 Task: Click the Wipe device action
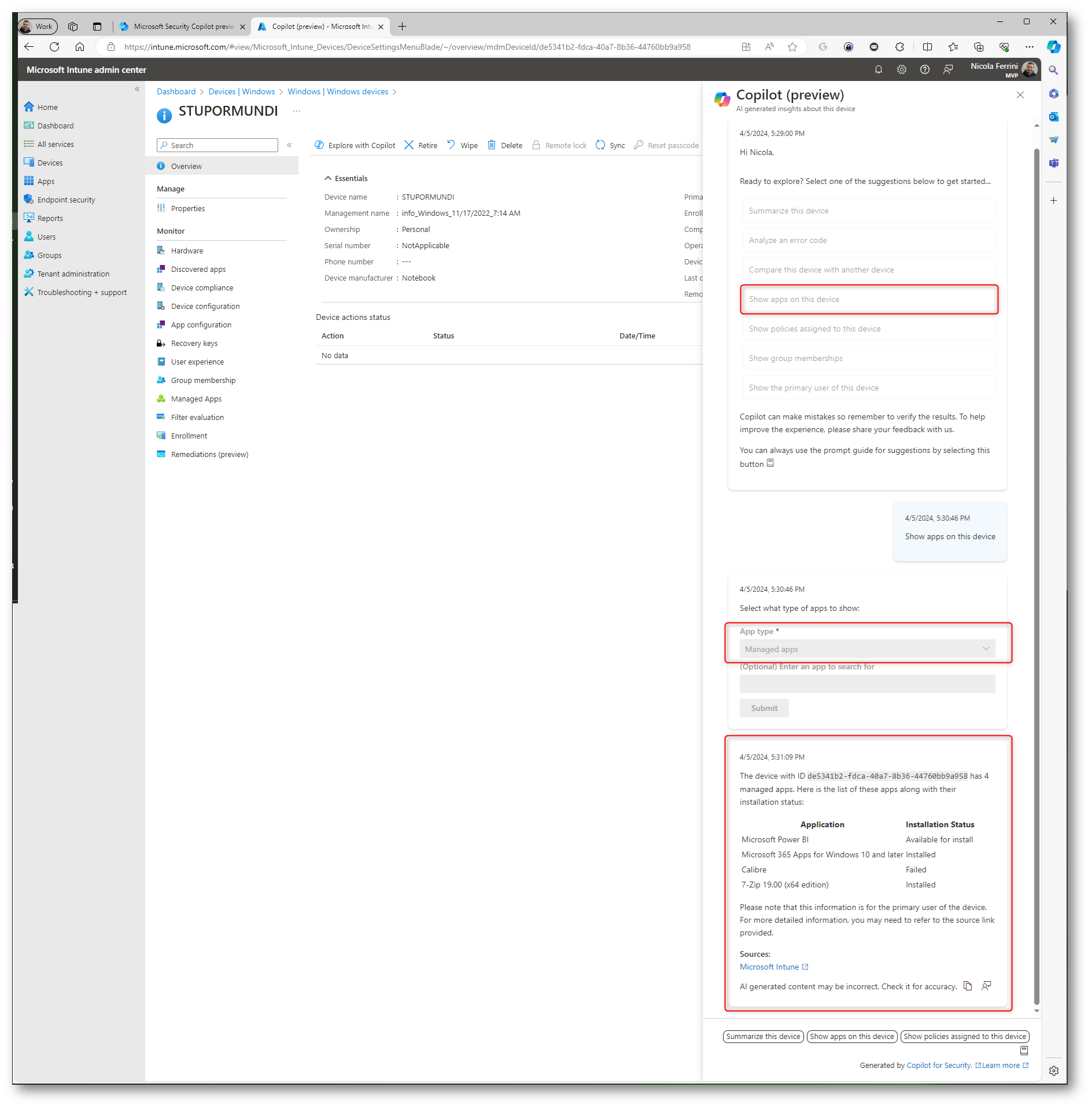point(462,145)
